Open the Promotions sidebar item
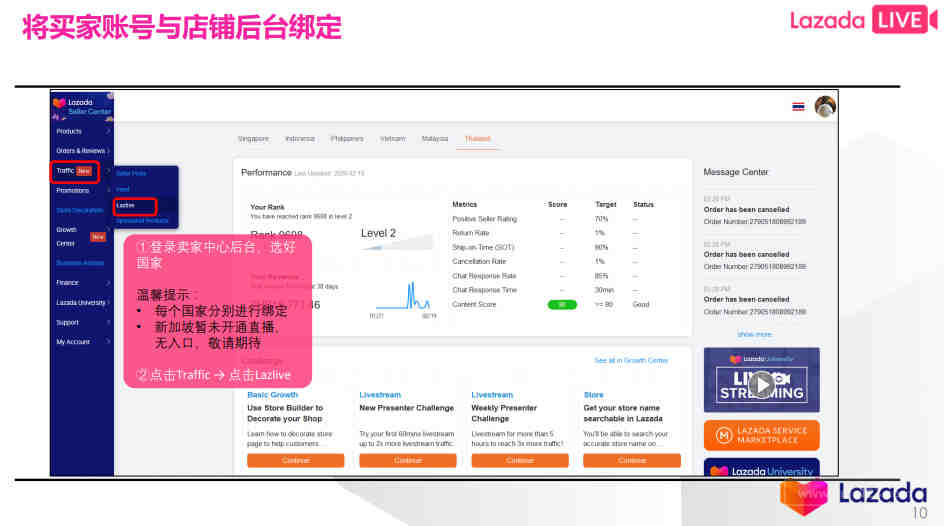Viewport: 944px width, 526px height. pyautogui.click(x=72, y=190)
